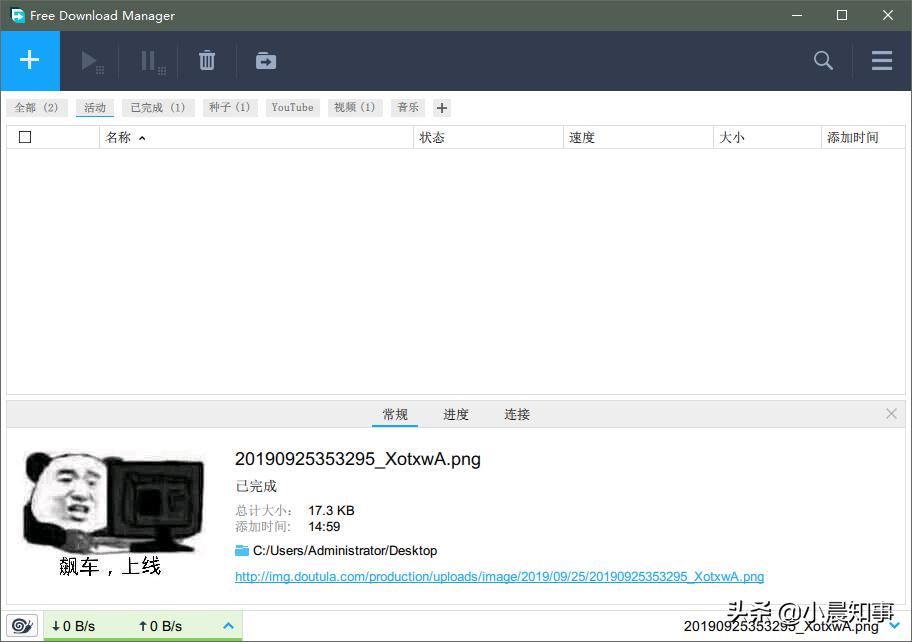Click the Pause downloads icon

pos(150,60)
